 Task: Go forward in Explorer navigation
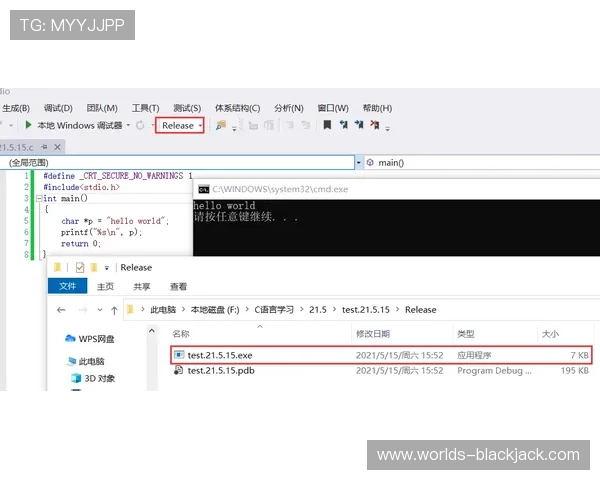(x=83, y=310)
